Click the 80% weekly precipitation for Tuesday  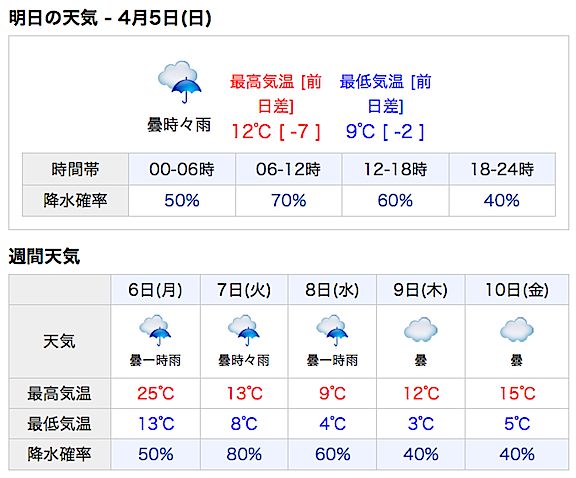pyautogui.click(x=244, y=454)
